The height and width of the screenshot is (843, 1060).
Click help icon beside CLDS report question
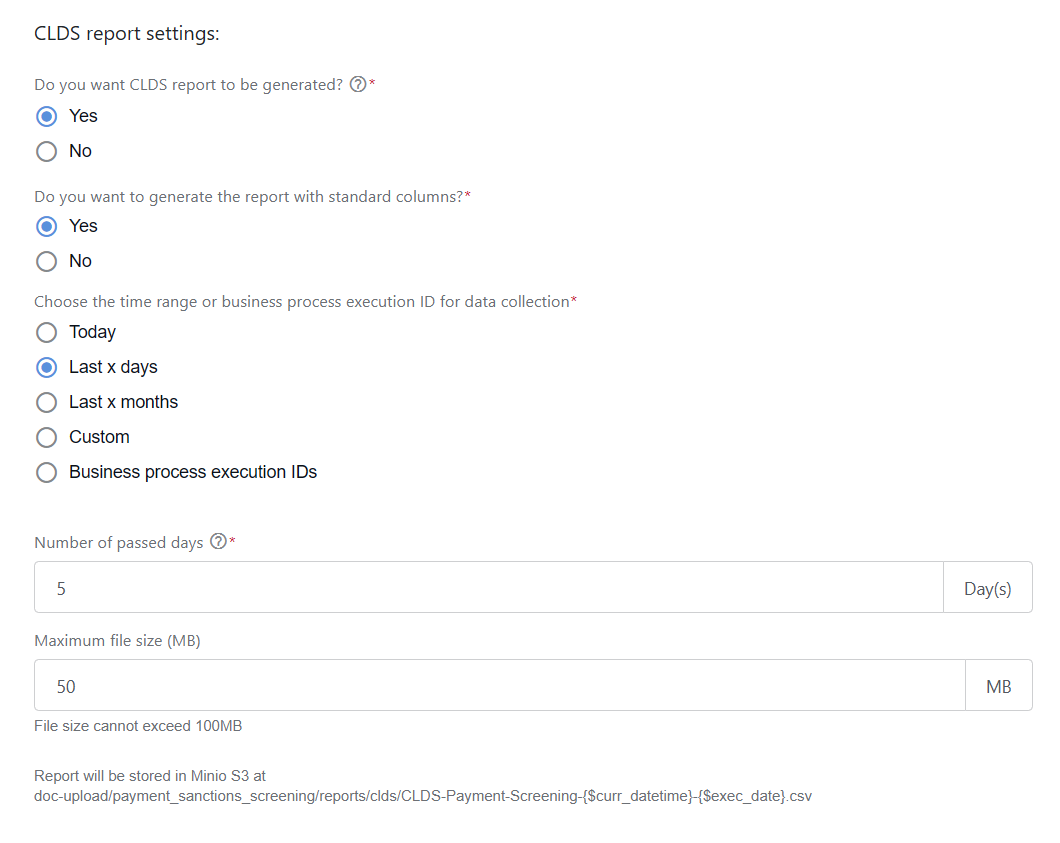click(358, 85)
